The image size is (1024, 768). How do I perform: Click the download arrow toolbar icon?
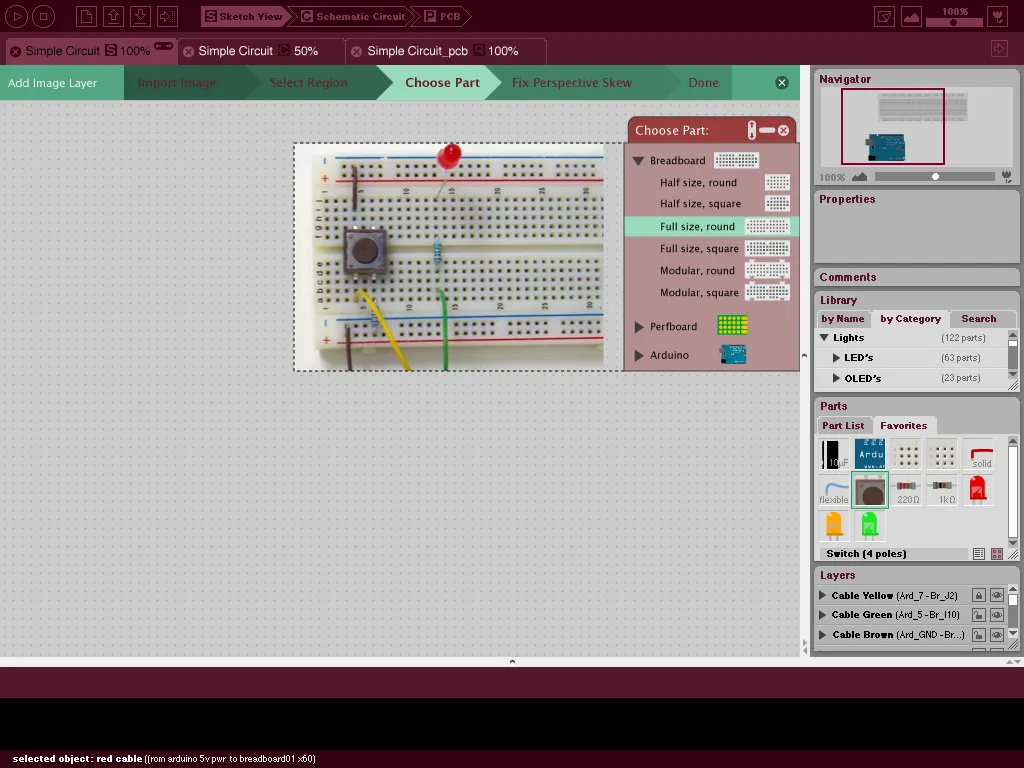tap(140, 16)
